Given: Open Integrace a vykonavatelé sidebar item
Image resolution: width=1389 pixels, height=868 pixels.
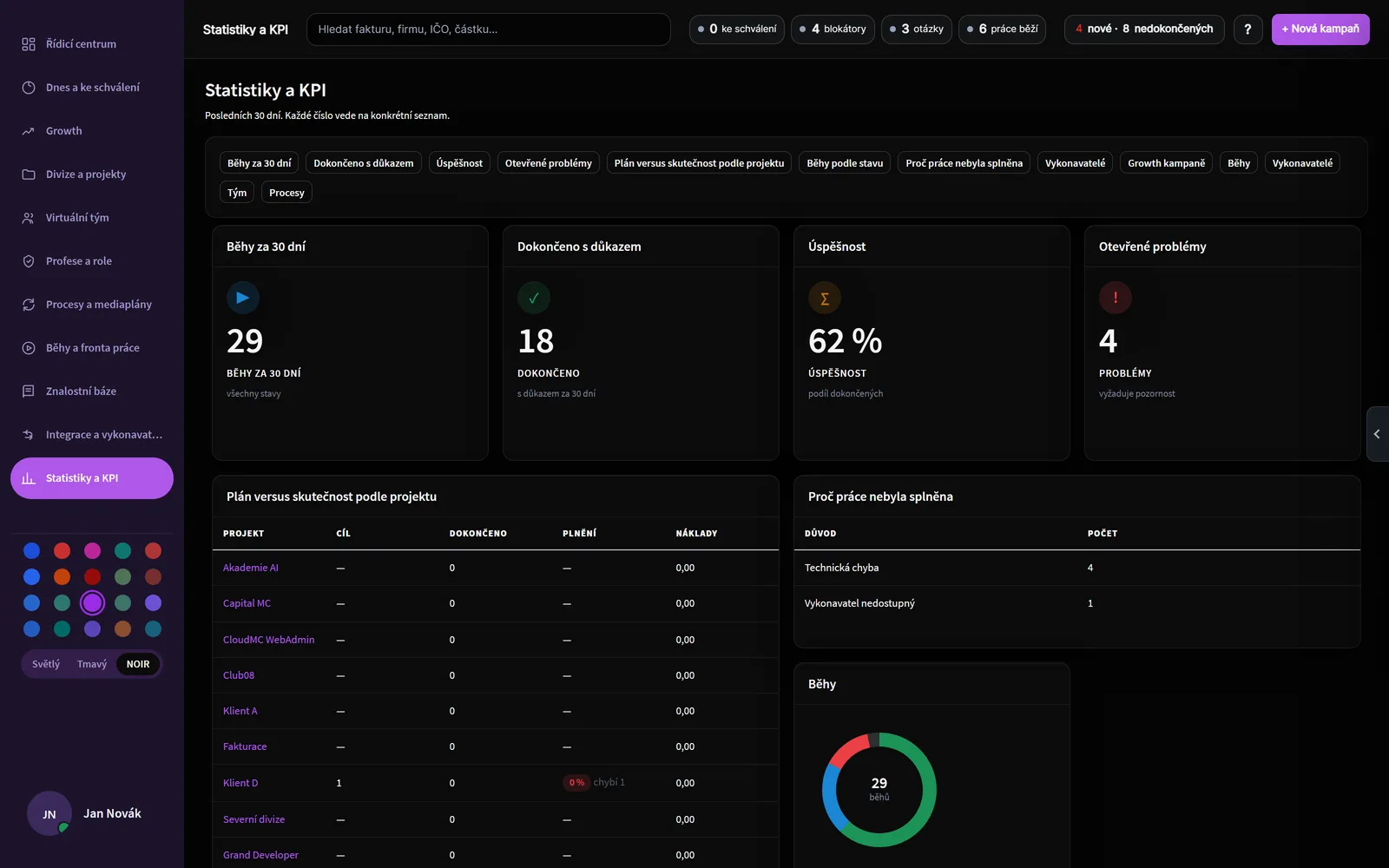Looking at the screenshot, I should [x=92, y=435].
